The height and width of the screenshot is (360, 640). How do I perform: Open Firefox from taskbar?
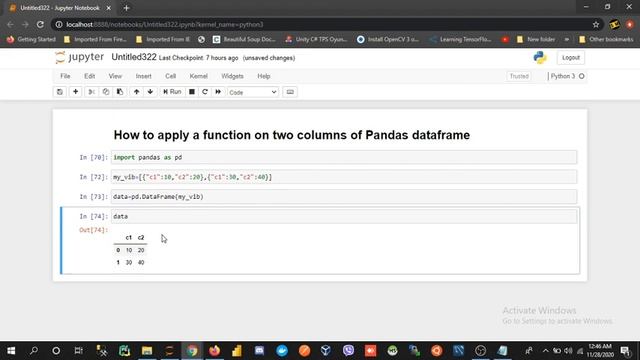214,351
